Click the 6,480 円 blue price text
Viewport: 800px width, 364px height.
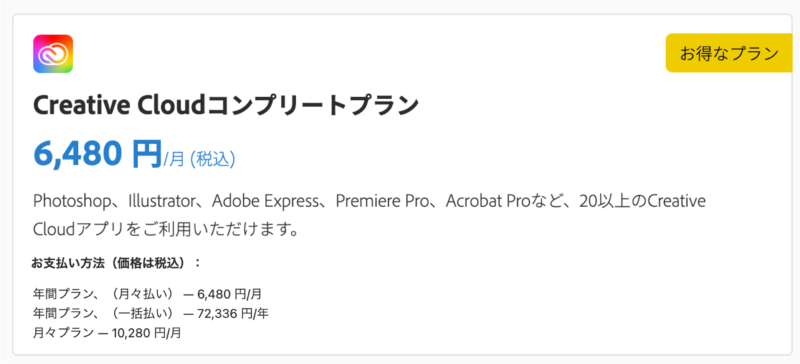(97, 154)
